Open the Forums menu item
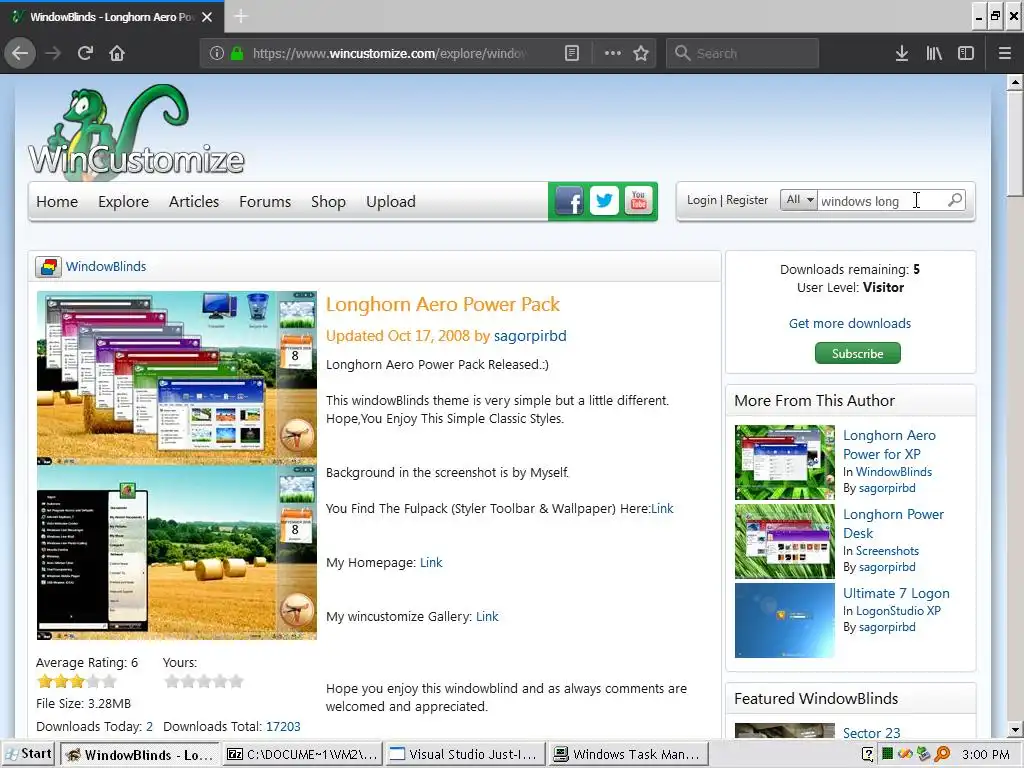This screenshot has width=1024, height=768. [x=265, y=202]
